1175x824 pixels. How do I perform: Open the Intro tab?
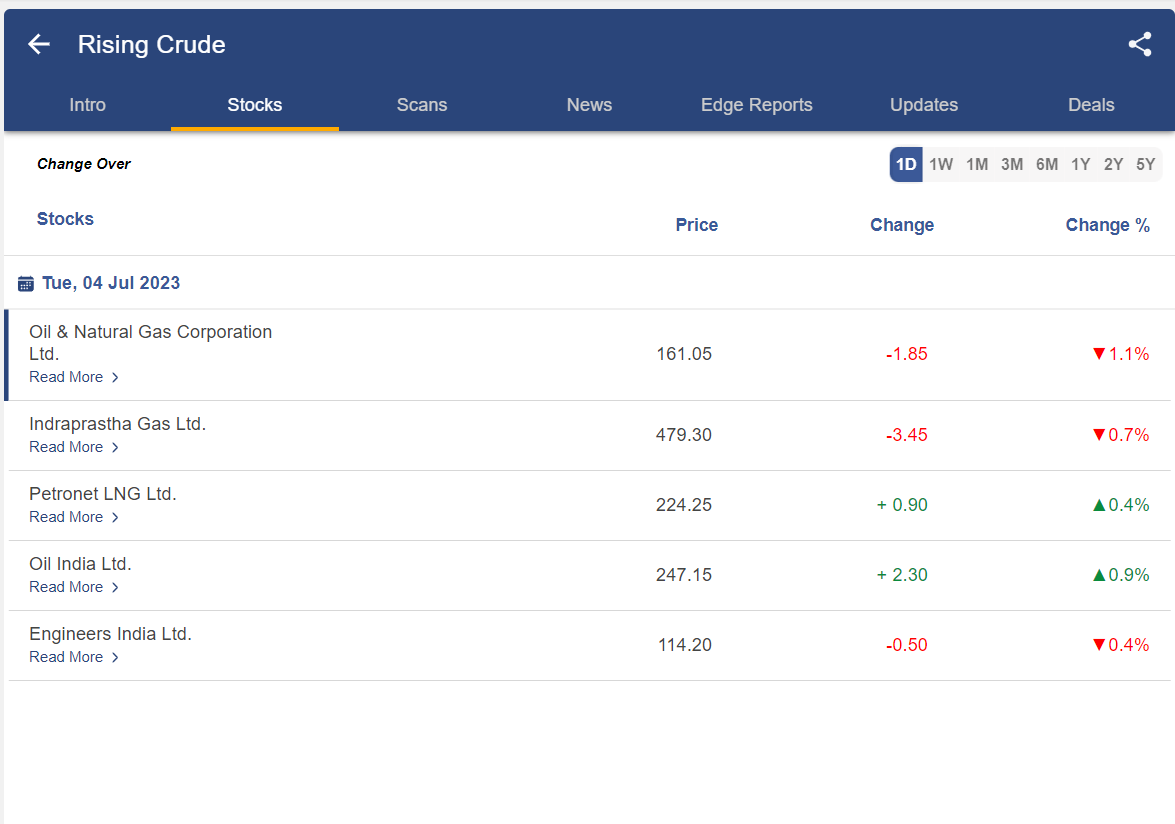88,105
